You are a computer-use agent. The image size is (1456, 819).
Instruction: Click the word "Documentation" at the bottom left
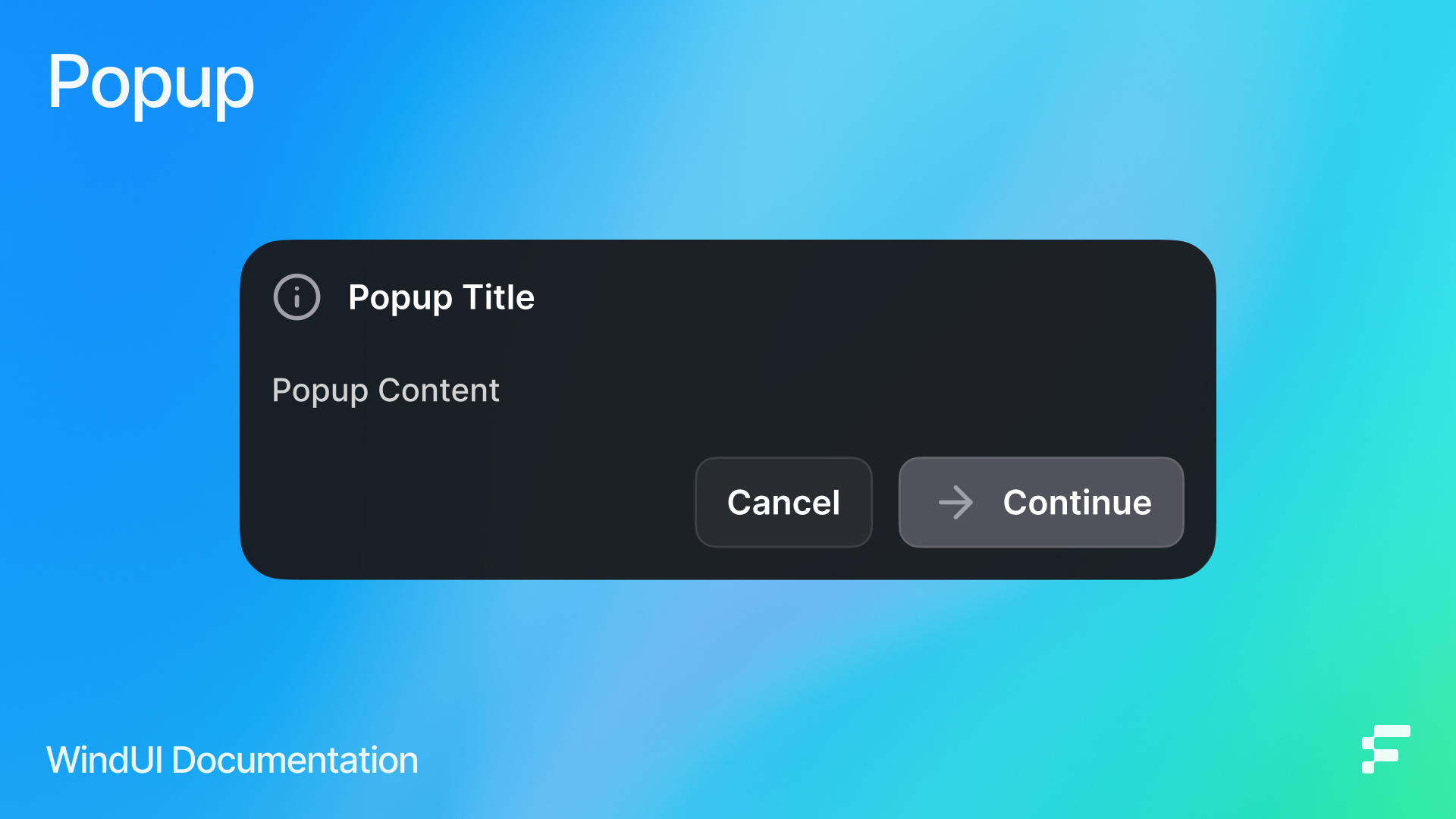click(295, 760)
